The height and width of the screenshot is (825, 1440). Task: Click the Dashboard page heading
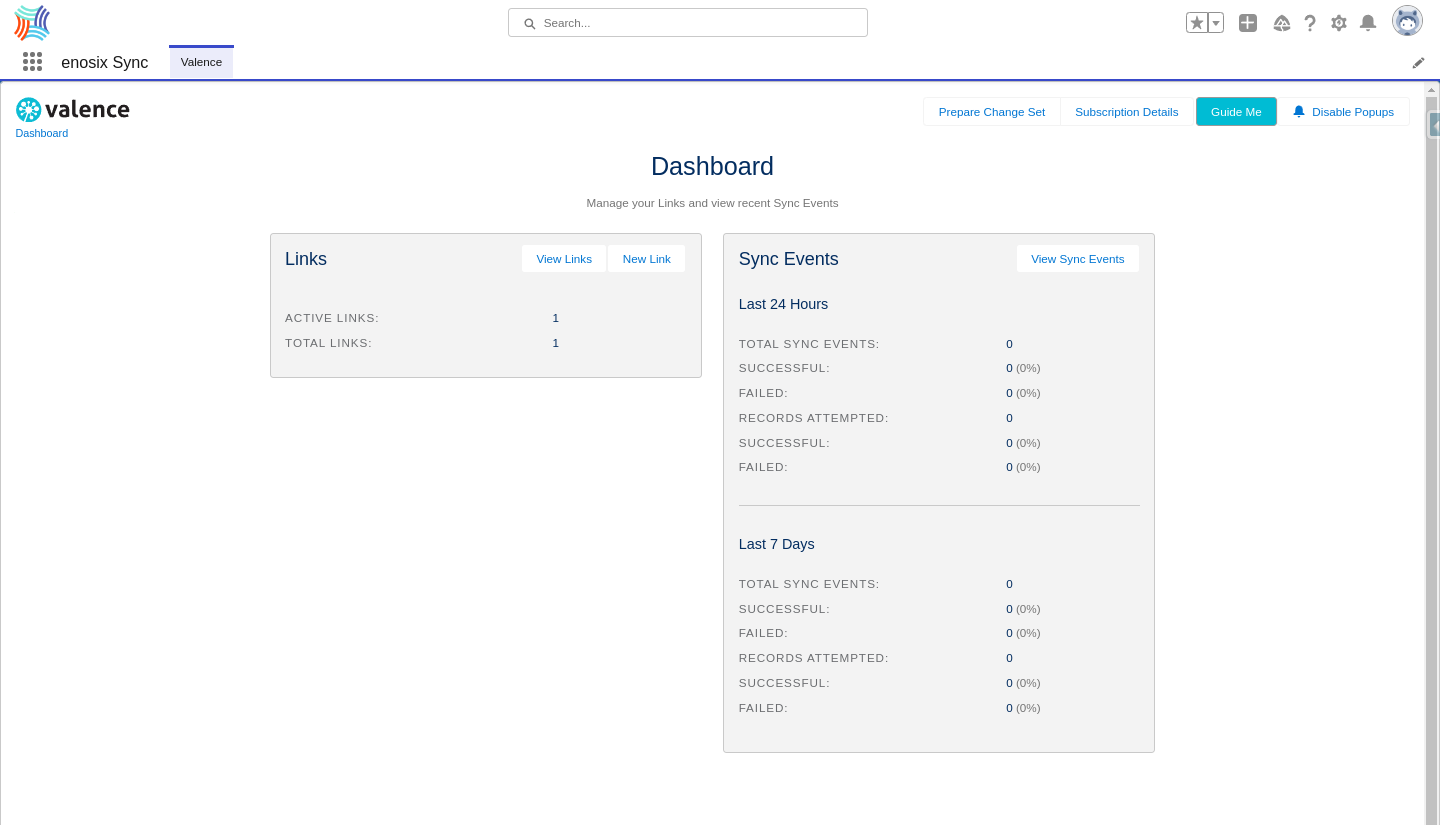point(712,166)
